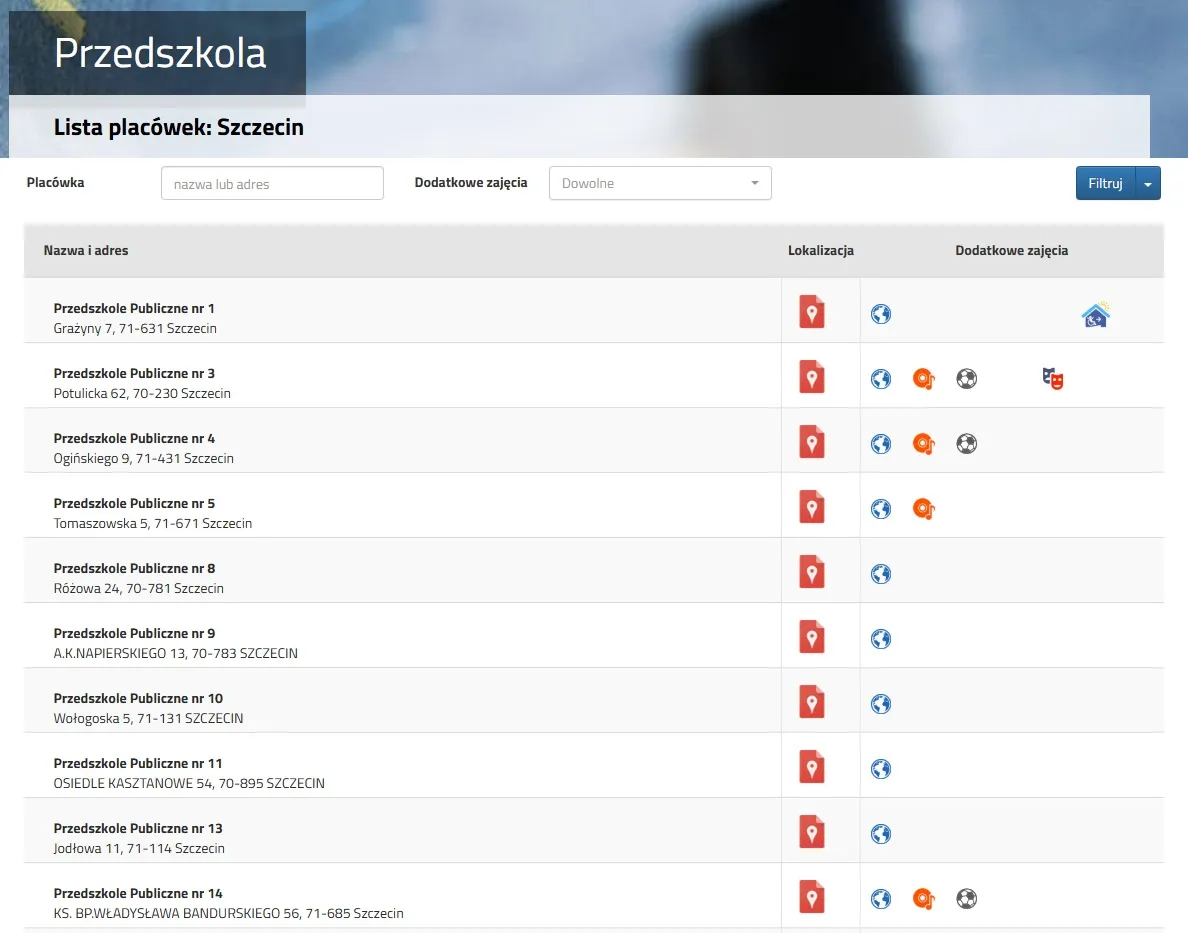Open Przedszkole Publiczne nr 9 details
Screen dimensions: 1188x933
(134, 634)
